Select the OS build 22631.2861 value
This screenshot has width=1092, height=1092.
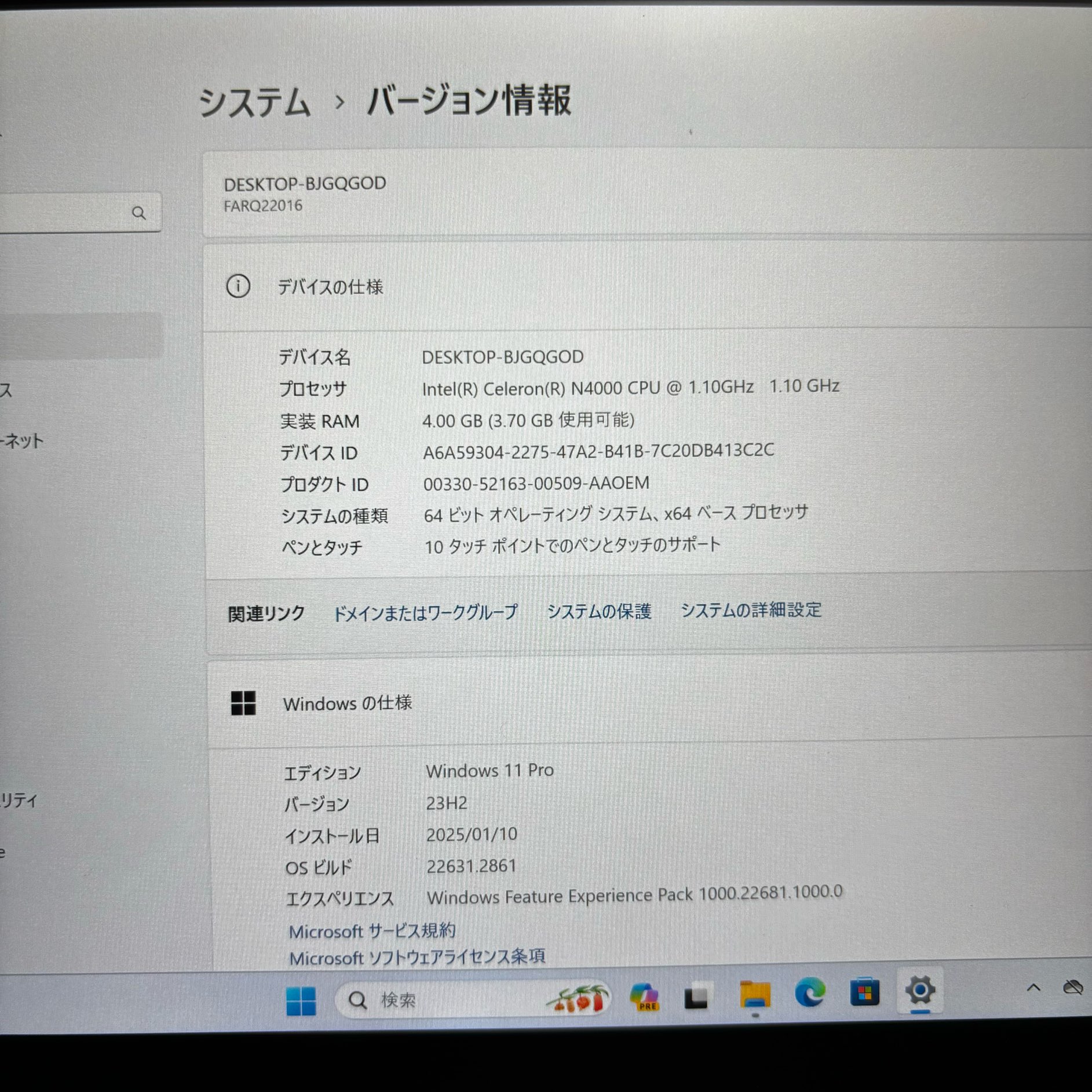[471, 866]
